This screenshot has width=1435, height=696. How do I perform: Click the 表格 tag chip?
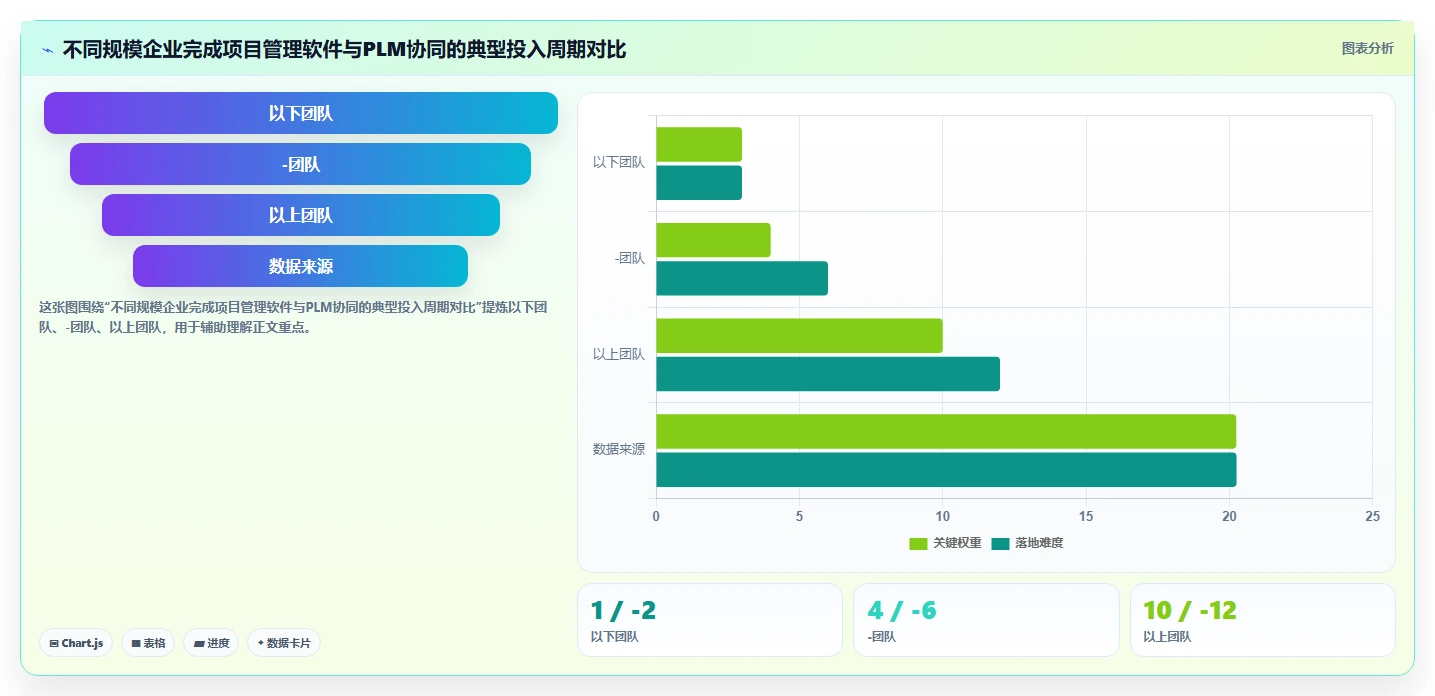tap(148, 643)
